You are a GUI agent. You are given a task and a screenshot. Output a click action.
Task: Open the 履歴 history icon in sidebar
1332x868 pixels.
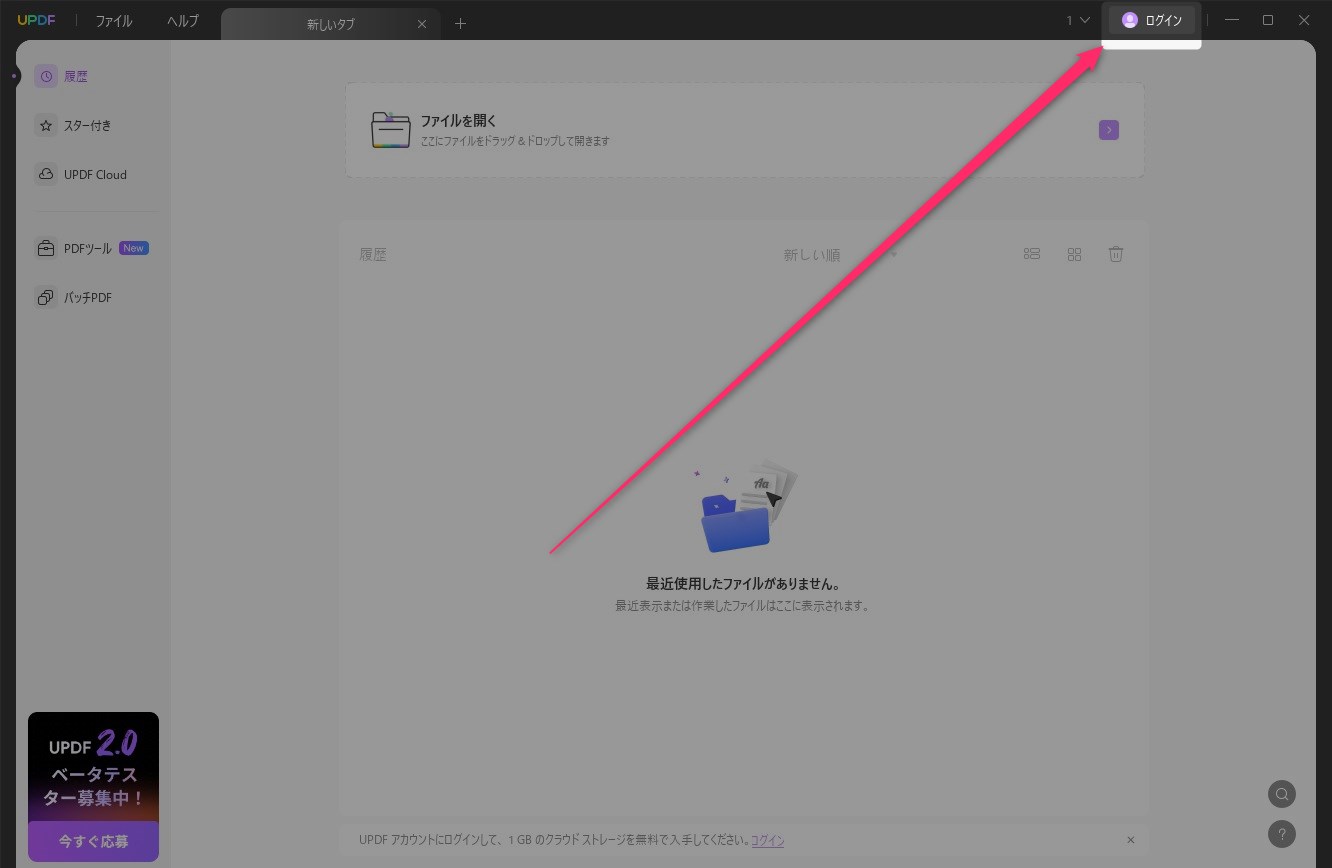46,76
